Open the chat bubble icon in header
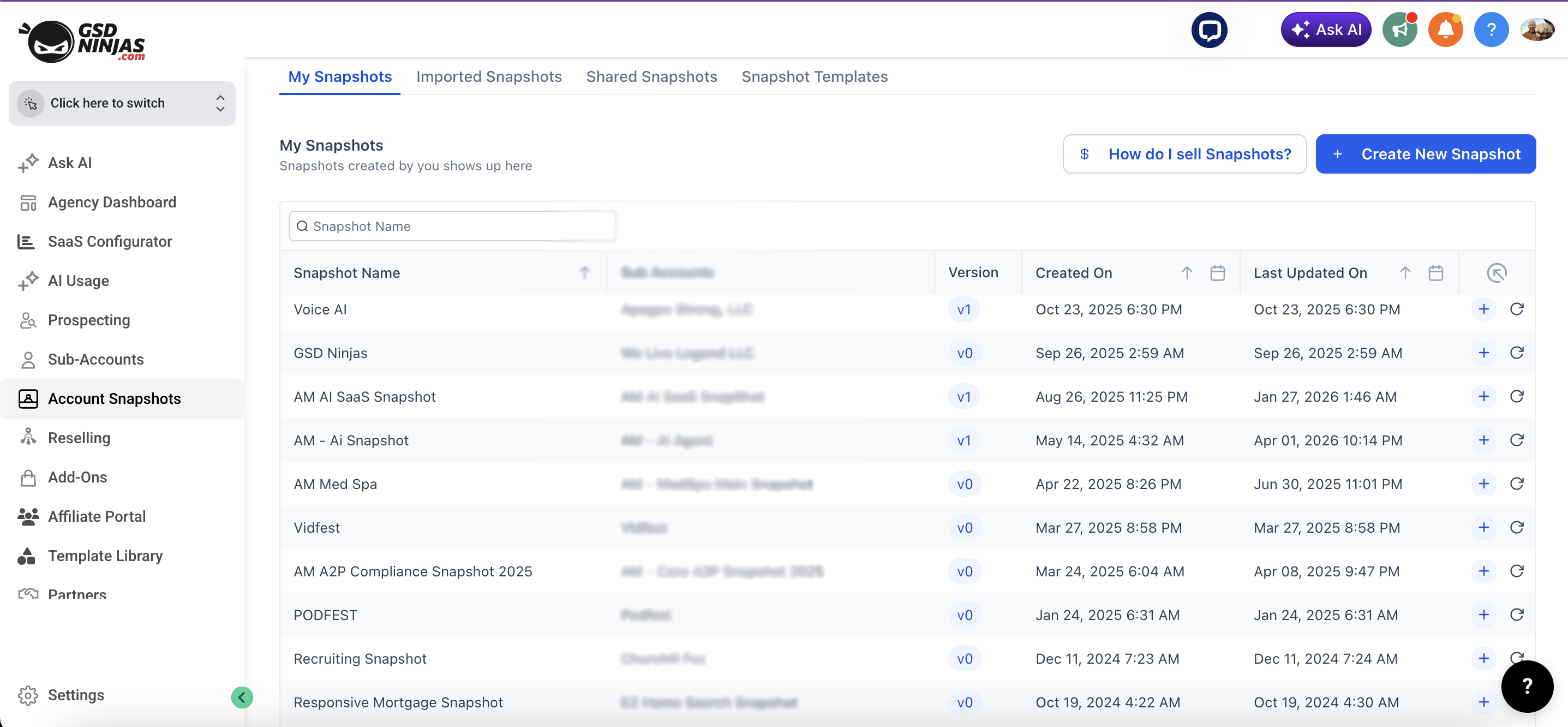 pos(1209,30)
